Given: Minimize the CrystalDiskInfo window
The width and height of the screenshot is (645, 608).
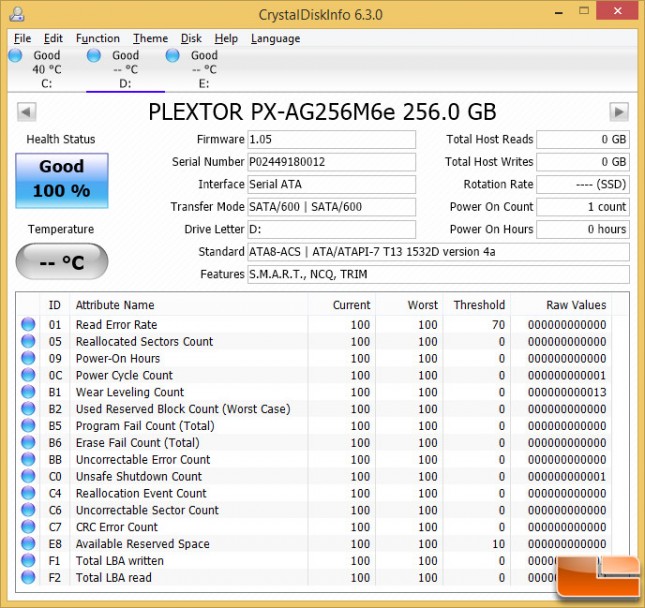Looking at the screenshot, I should point(559,12).
